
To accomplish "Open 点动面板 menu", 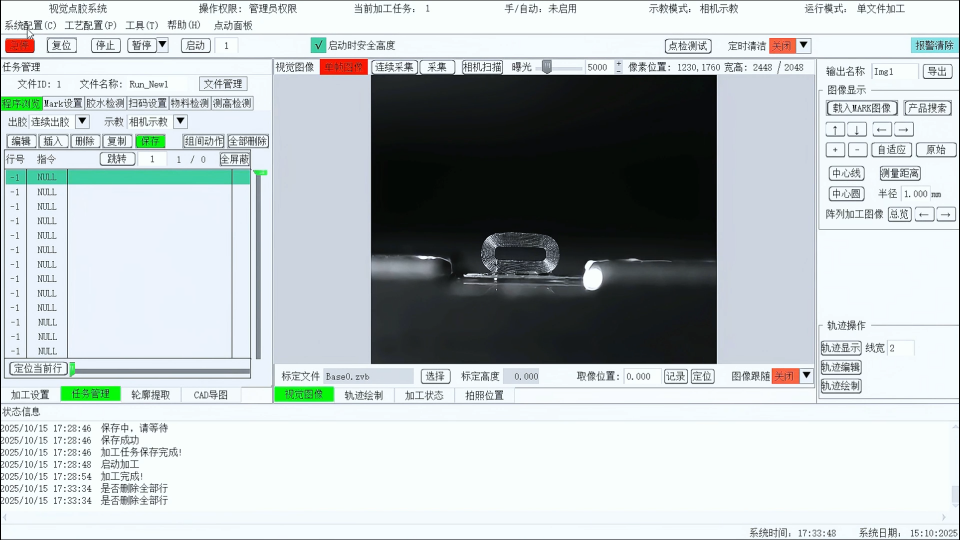I will [233, 25].
